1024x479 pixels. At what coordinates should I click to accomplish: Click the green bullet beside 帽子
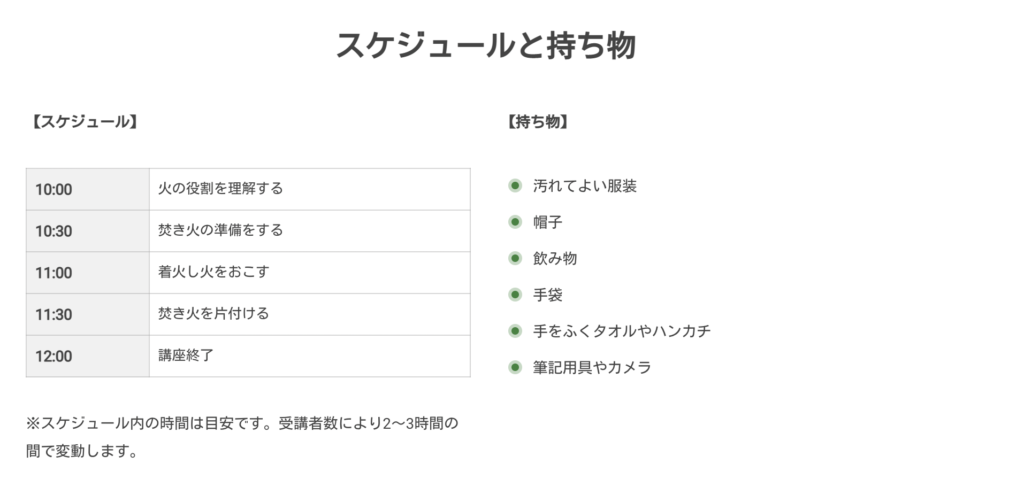click(x=515, y=222)
